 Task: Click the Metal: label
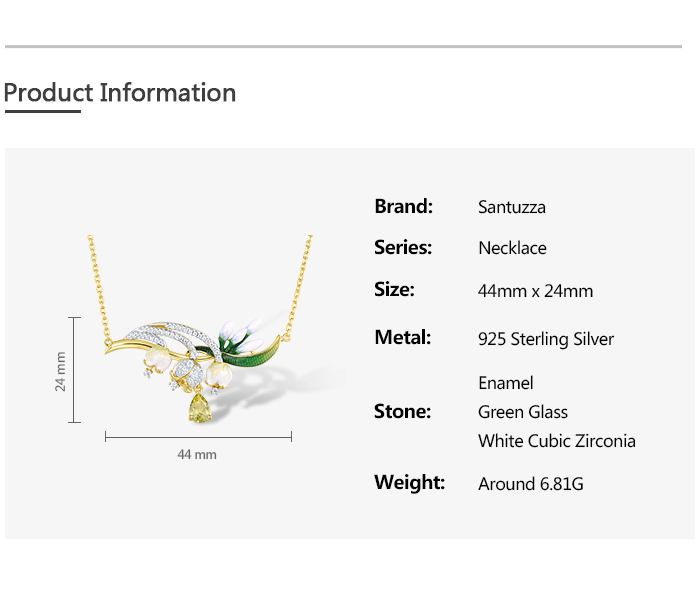point(402,338)
